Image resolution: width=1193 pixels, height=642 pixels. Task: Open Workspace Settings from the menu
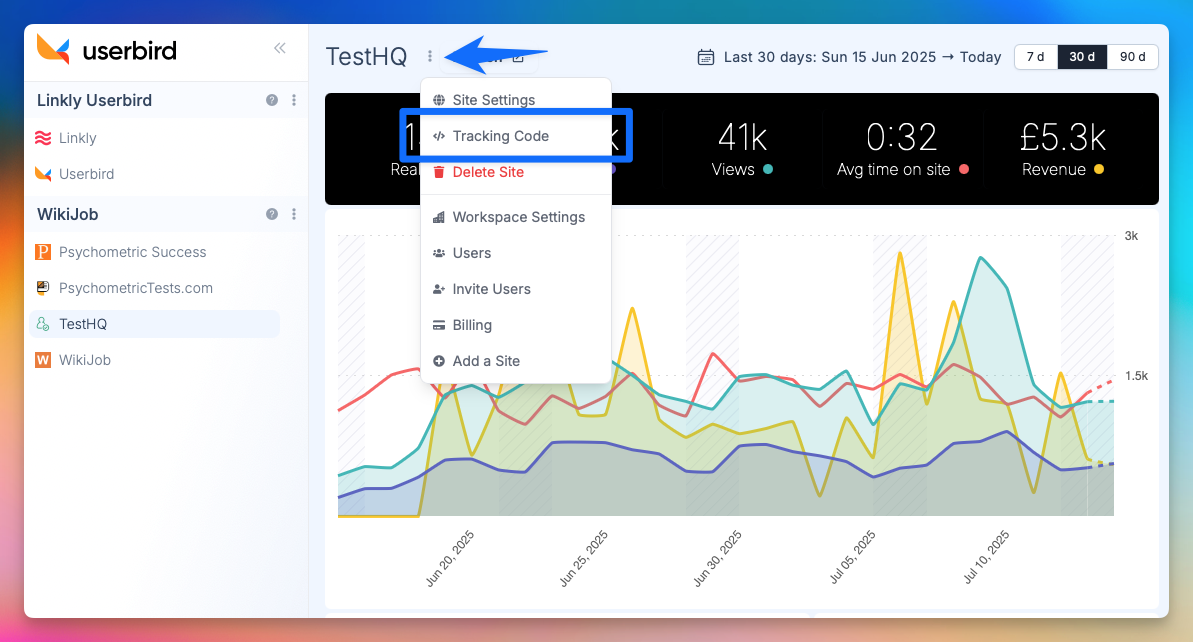(516, 217)
